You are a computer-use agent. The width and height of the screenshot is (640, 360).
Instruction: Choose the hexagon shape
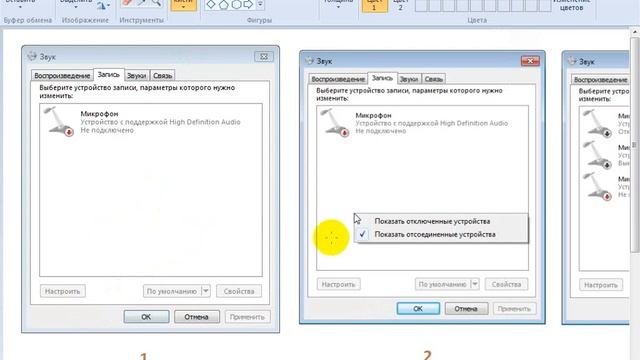click(x=236, y=4)
